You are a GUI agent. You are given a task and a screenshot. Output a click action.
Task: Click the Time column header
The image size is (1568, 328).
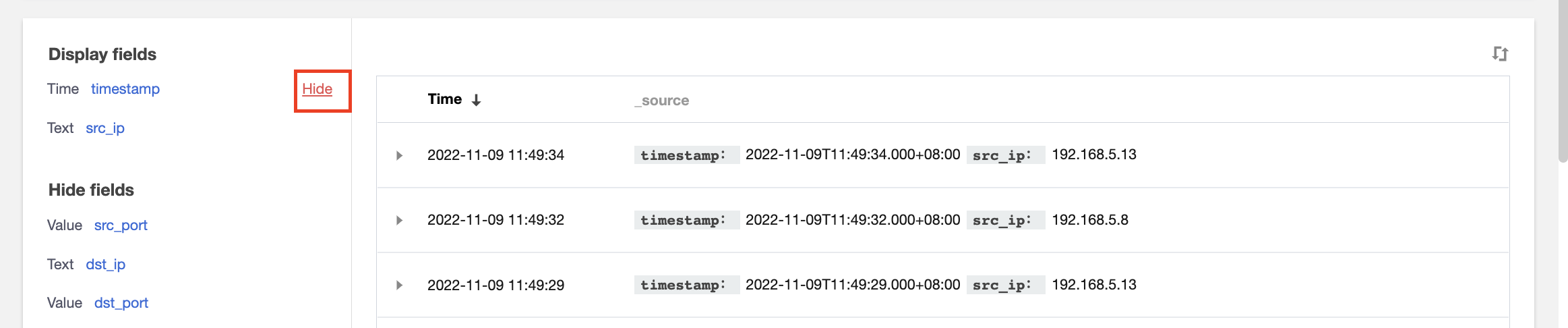pyautogui.click(x=444, y=99)
